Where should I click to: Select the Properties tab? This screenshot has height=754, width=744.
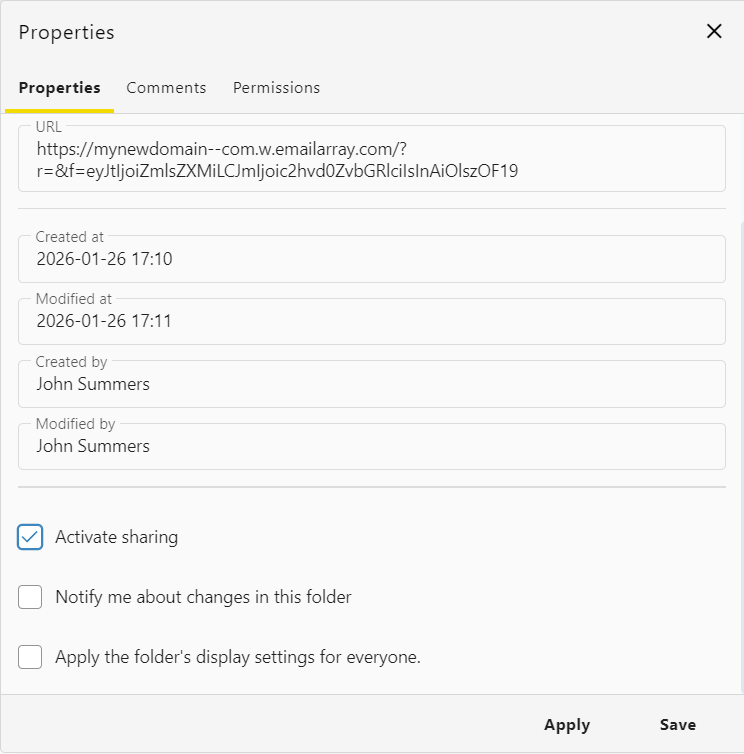[59, 88]
